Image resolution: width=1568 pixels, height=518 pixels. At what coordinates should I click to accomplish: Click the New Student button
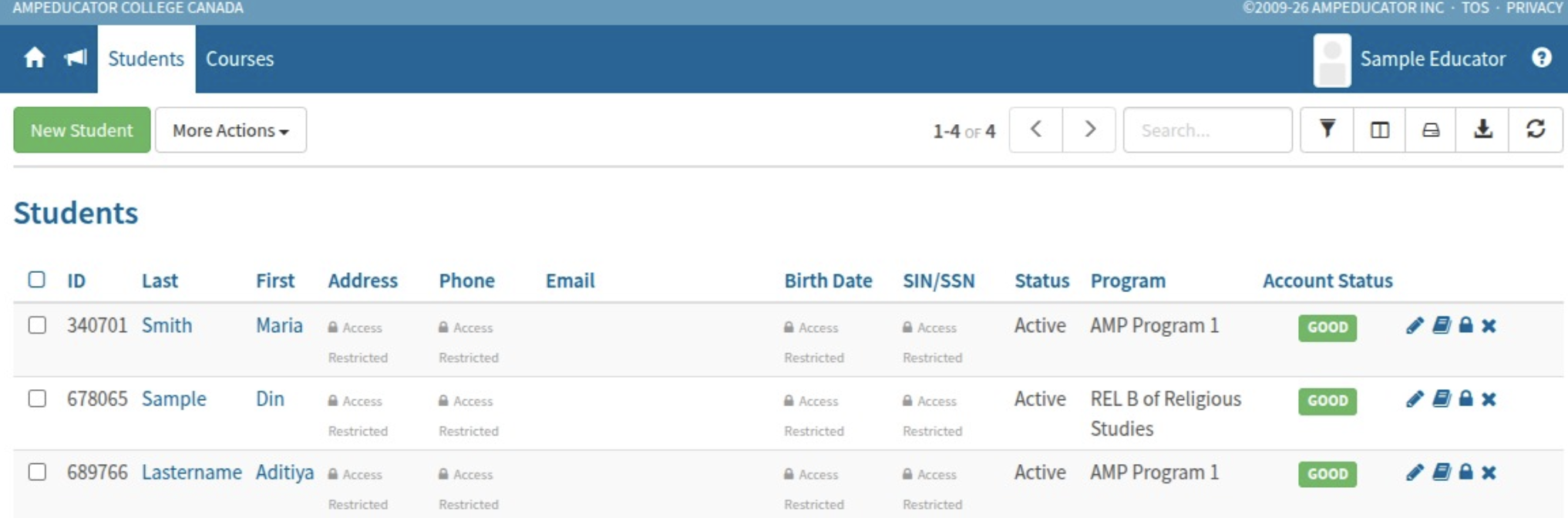(82, 129)
